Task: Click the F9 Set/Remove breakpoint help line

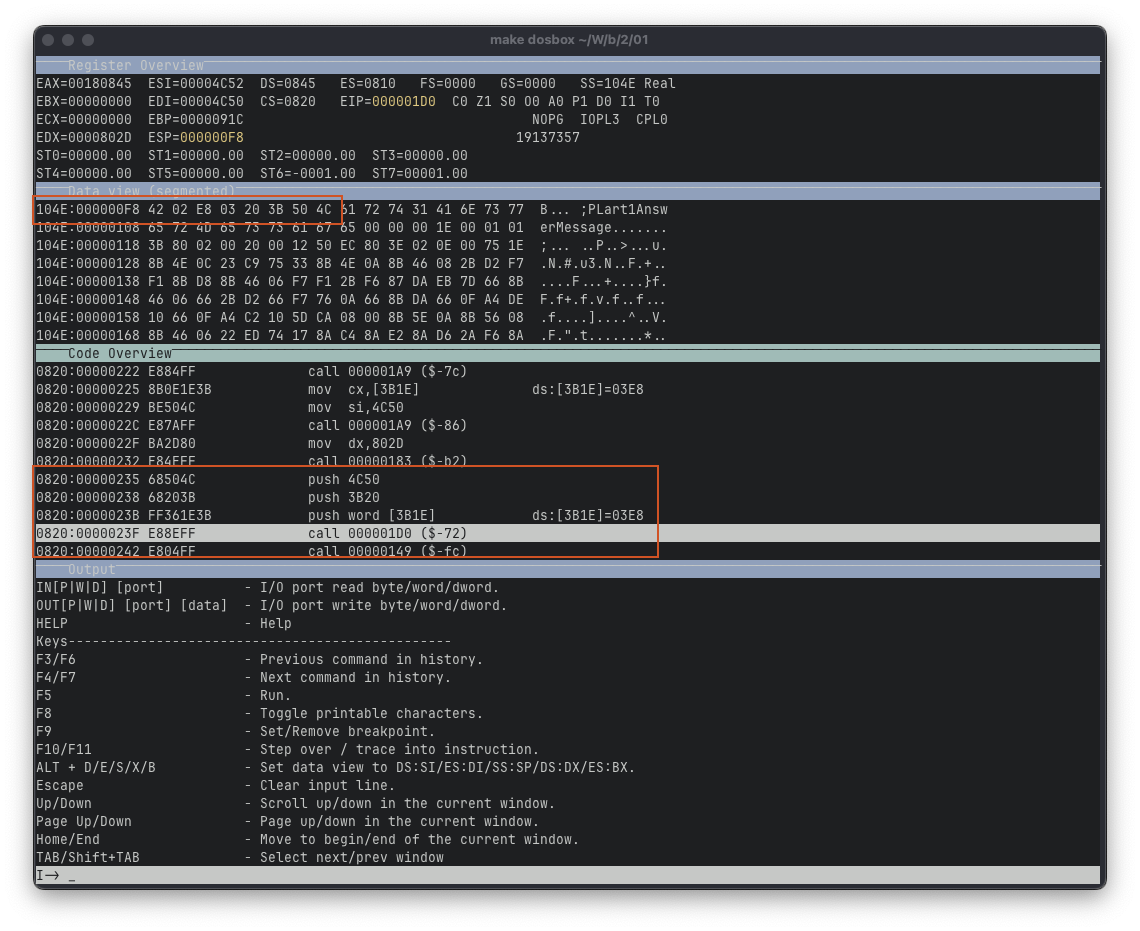Action: click(x=236, y=731)
